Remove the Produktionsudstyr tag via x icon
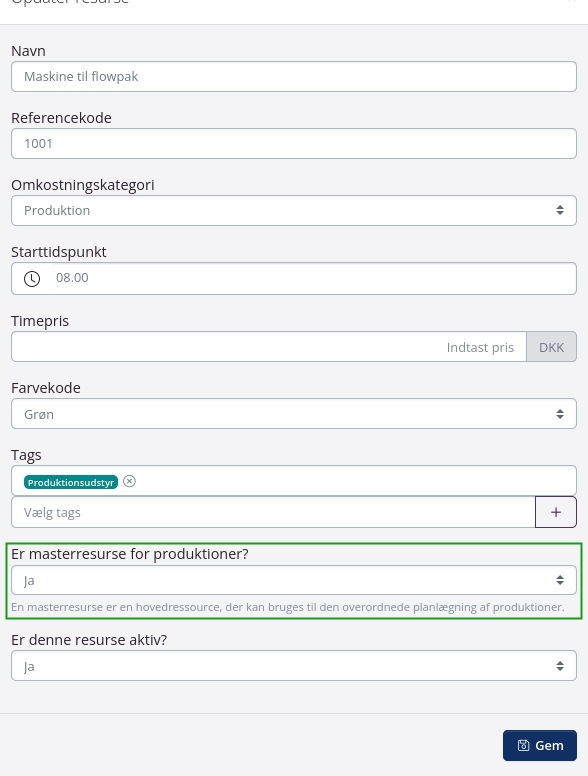 click(129, 481)
